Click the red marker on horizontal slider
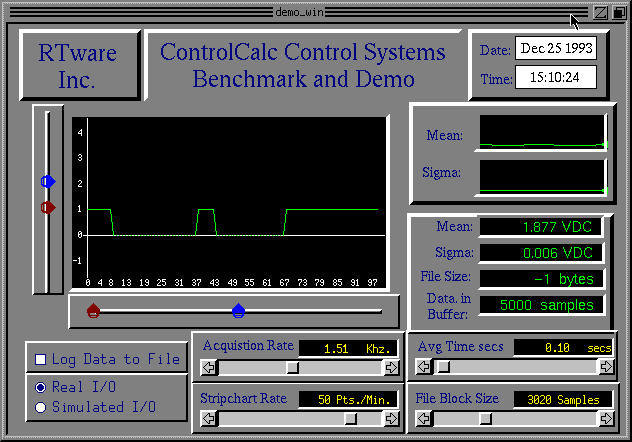Viewport: 632px width, 442px height. (93, 310)
